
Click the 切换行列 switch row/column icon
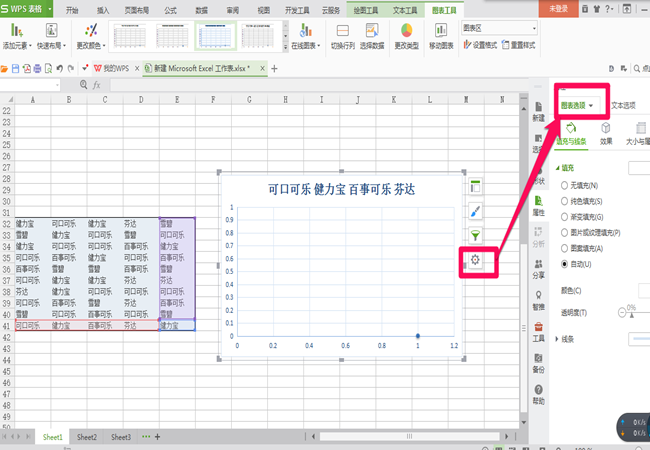(x=342, y=31)
